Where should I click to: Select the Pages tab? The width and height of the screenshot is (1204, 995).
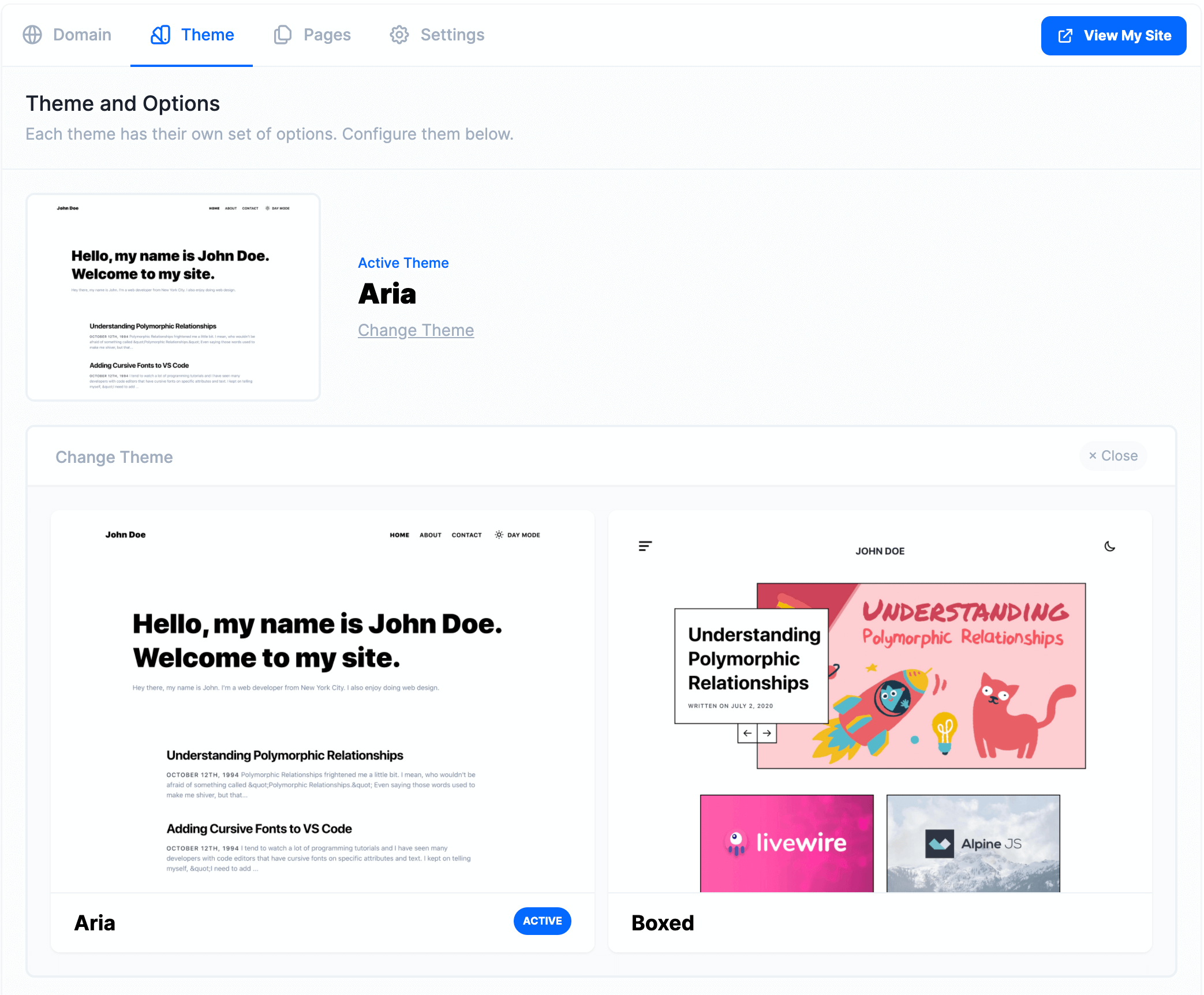pyautogui.click(x=326, y=34)
